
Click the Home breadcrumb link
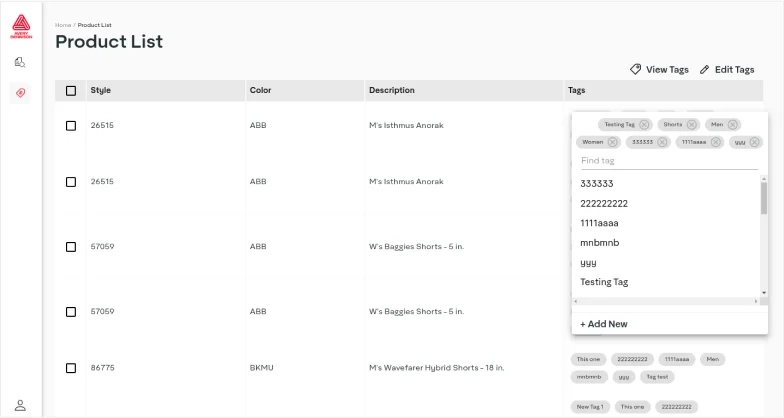(x=62, y=24)
